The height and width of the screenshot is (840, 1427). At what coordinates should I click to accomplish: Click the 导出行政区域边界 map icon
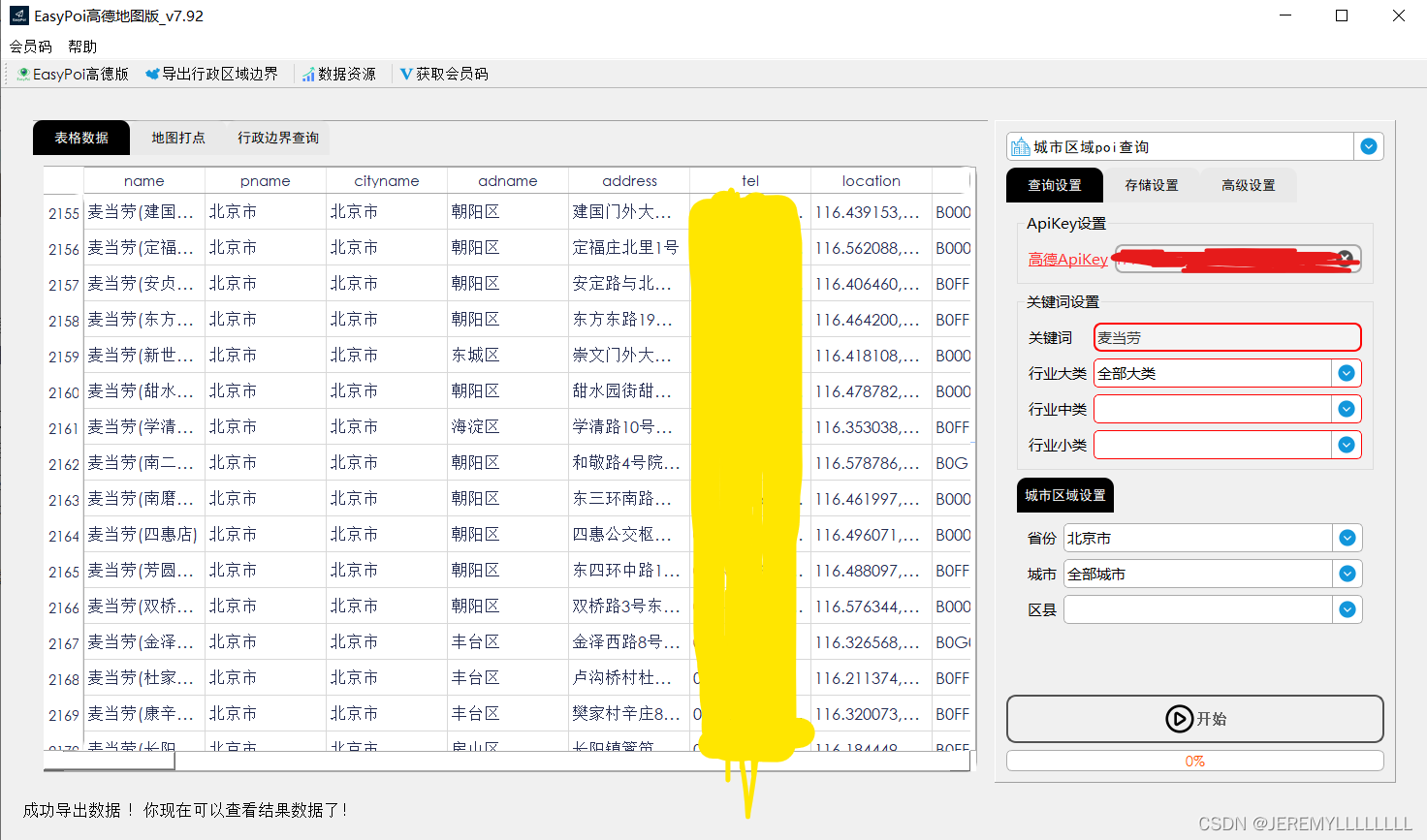click(151, 73)
